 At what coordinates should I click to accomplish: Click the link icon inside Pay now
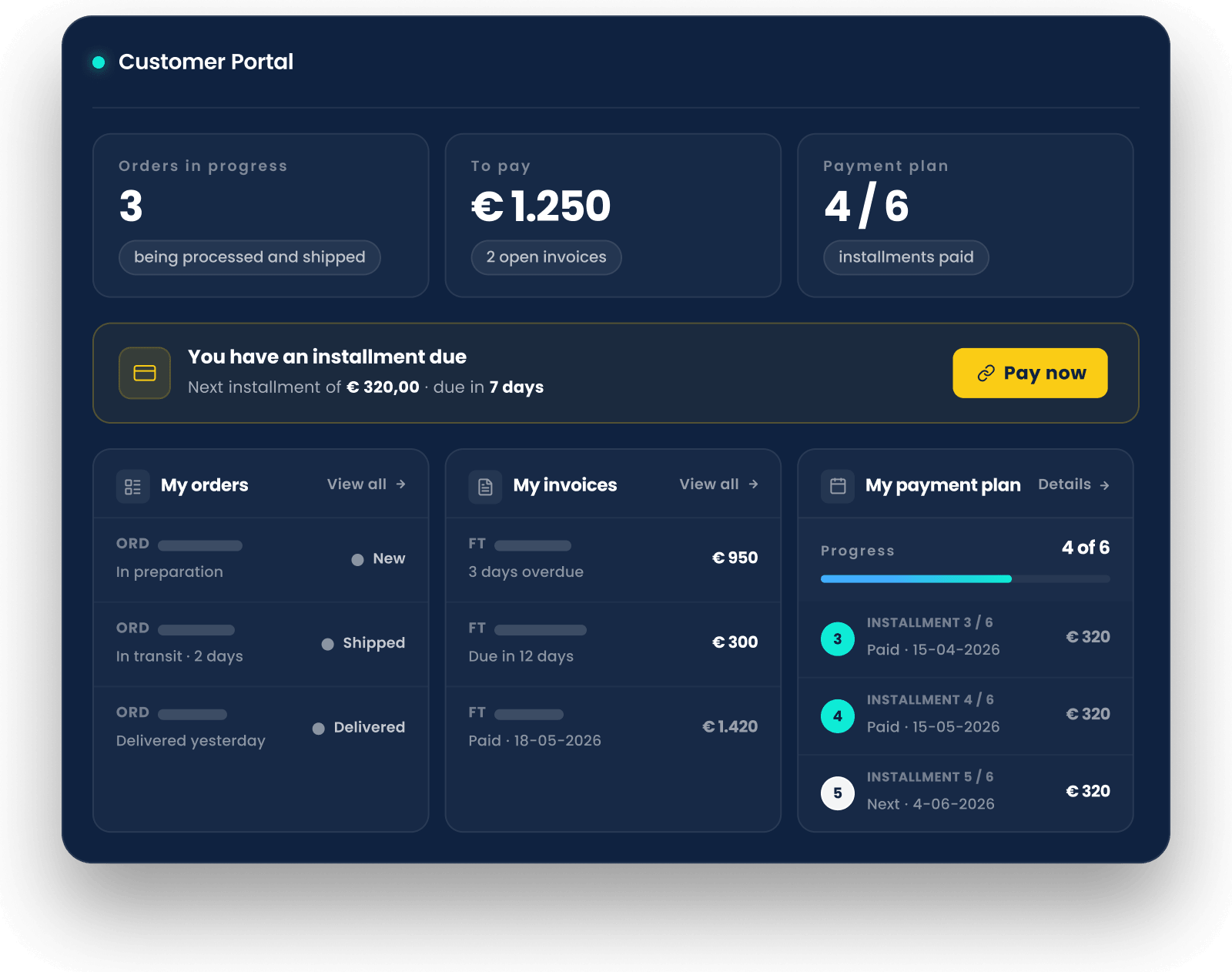(986, 374)
